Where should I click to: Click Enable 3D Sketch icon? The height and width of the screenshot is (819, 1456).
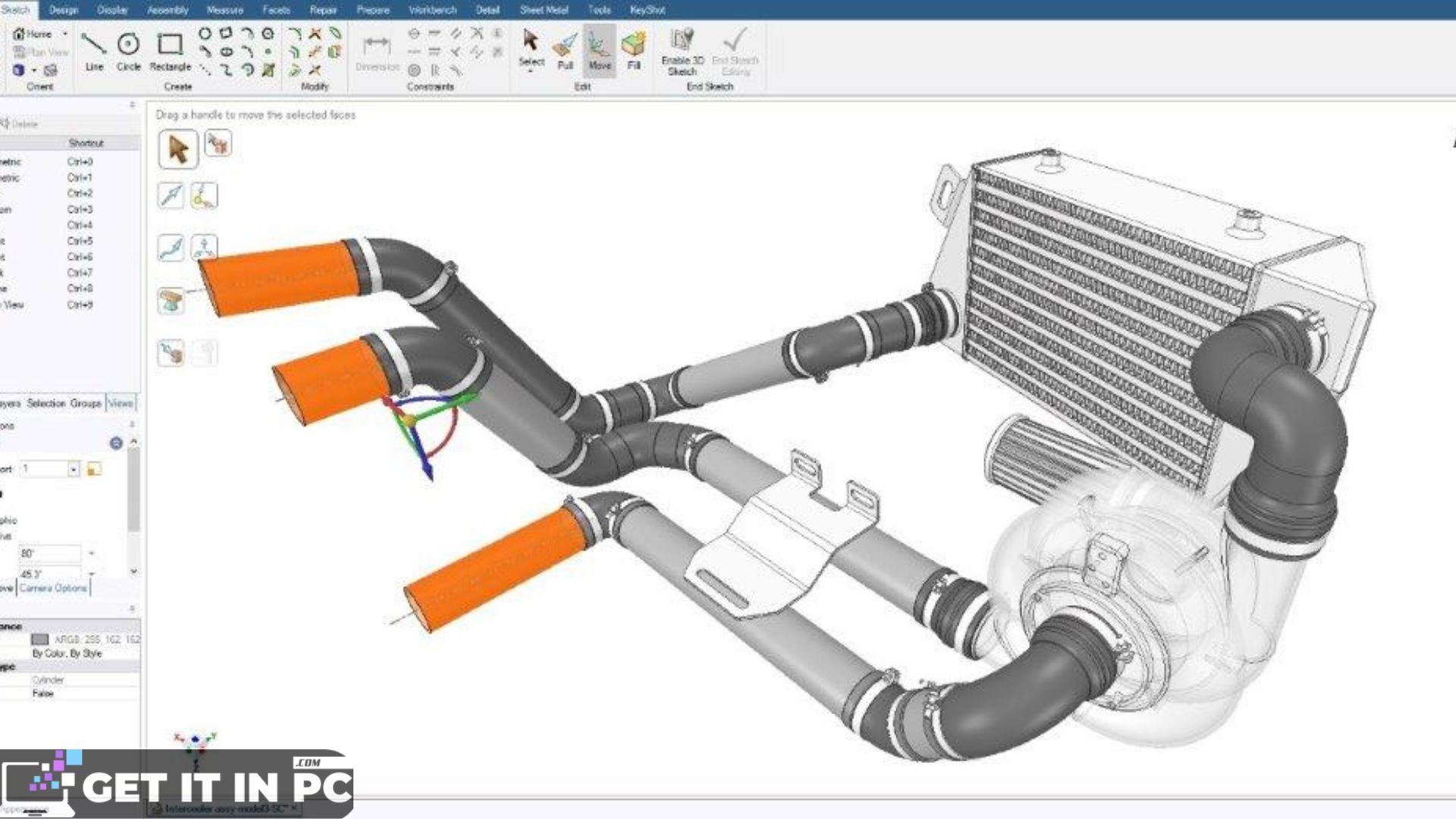pyautogui.click(x=682, y=39)
